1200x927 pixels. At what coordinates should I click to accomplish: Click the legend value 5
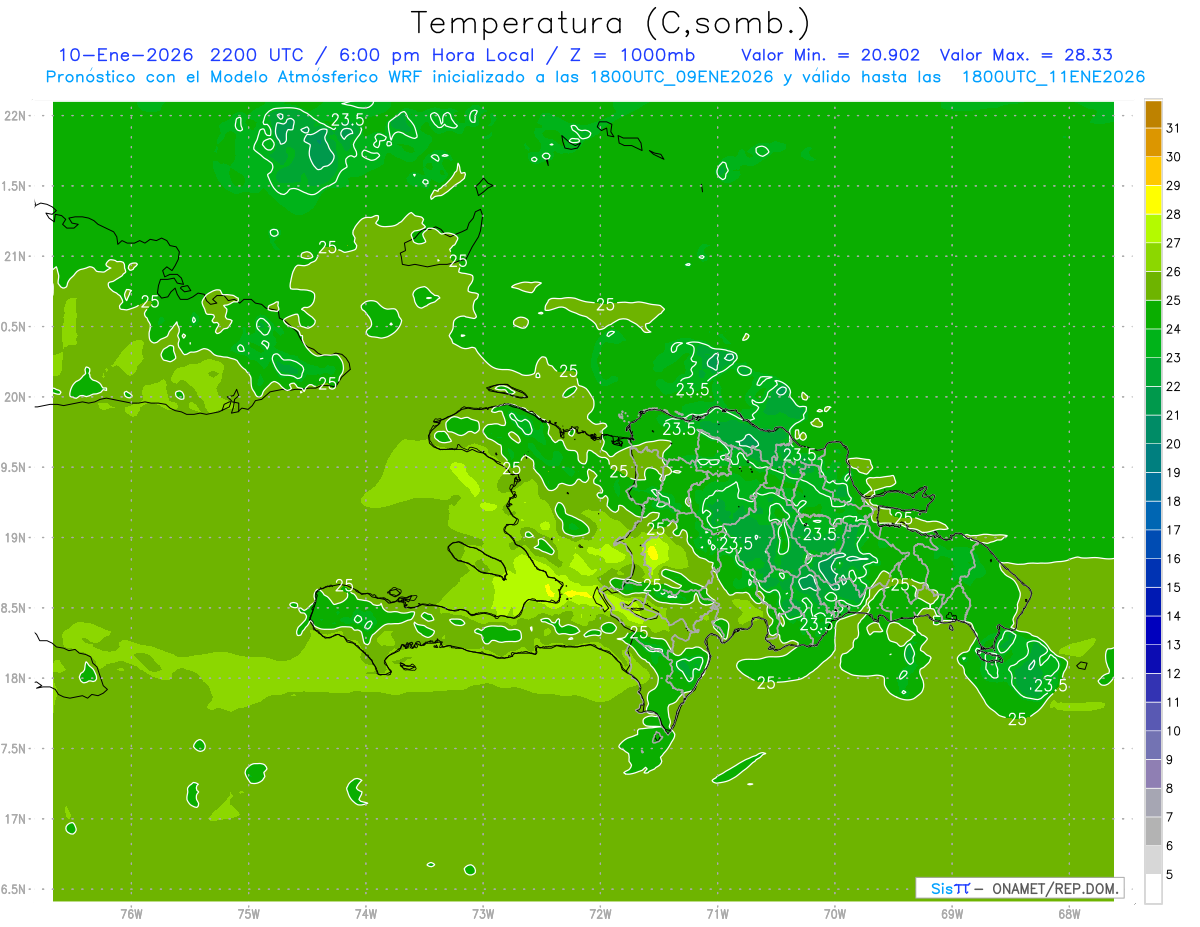[x=1169, y=874]
